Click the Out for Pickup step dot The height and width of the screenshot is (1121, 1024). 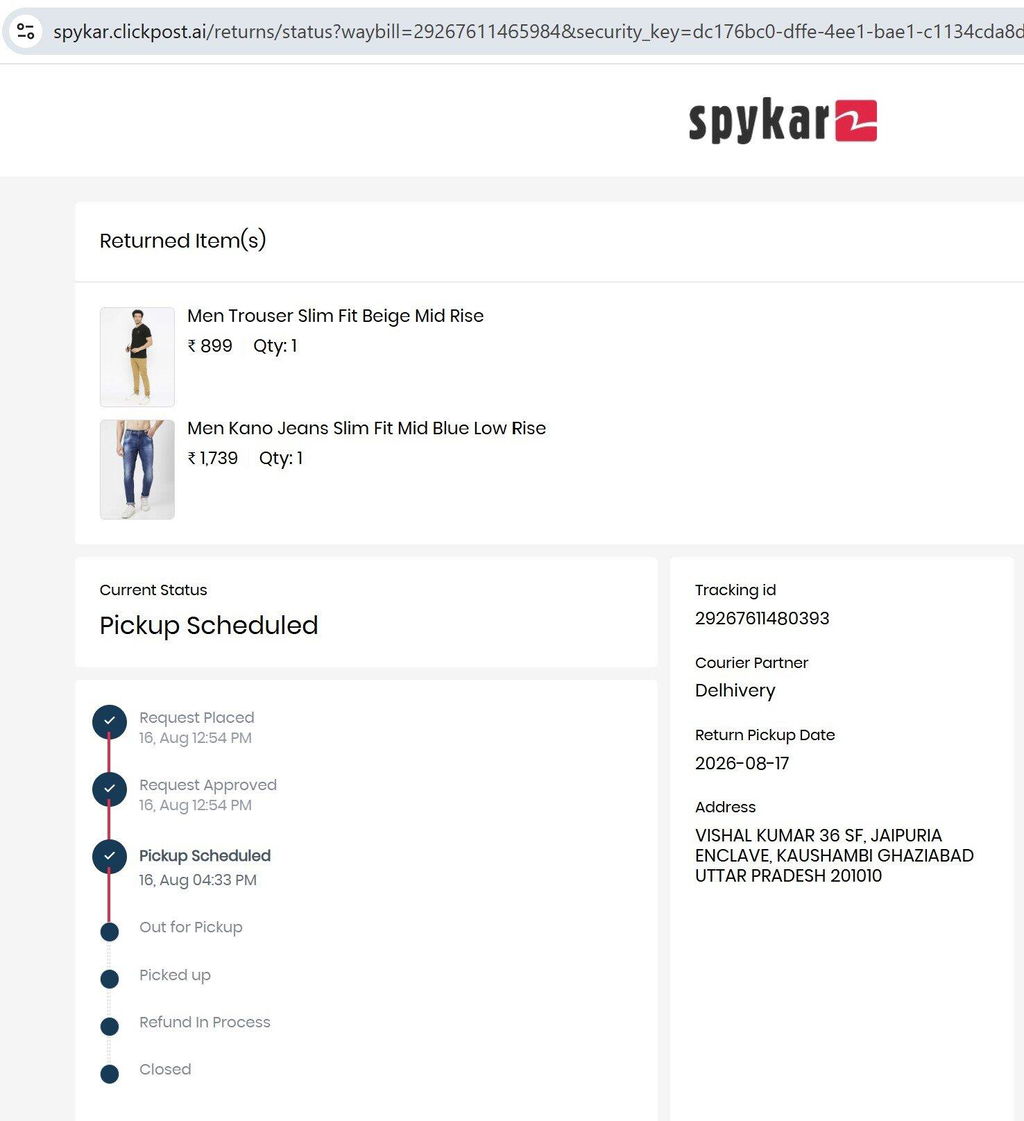[x=109, y=932]
